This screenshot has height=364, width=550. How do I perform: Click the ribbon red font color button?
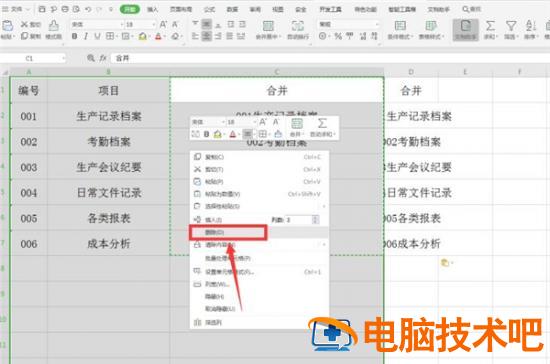click(x=158, y=36)
